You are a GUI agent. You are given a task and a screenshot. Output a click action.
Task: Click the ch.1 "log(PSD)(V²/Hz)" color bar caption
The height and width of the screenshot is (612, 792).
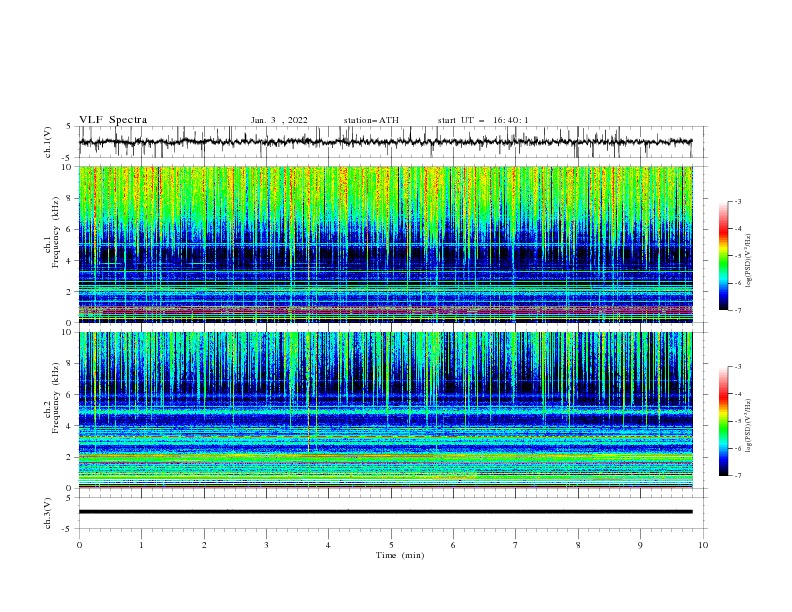click(749, 261)
